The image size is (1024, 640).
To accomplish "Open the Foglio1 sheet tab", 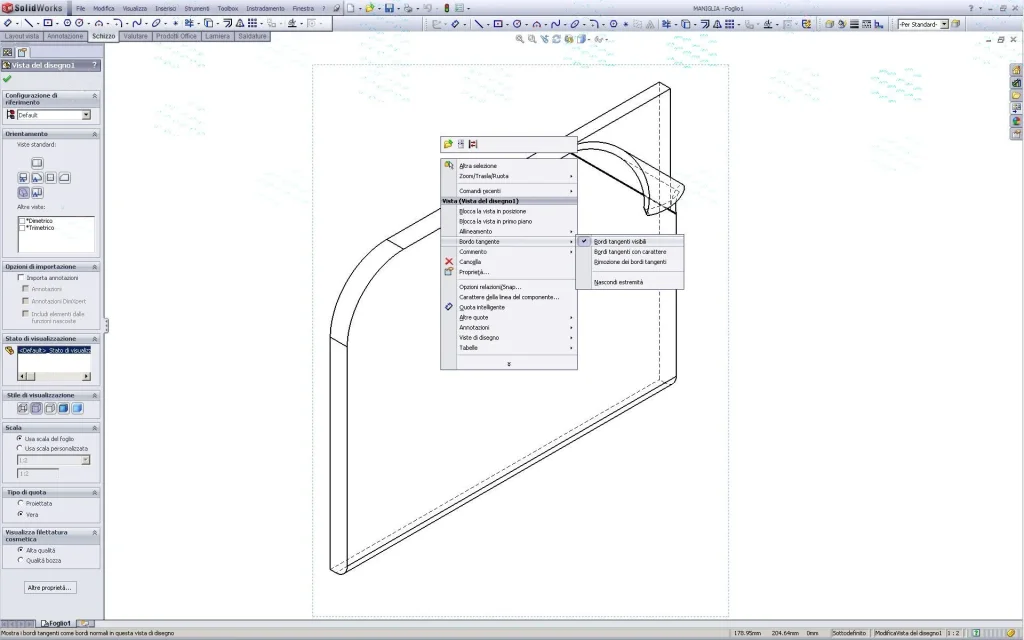I will click(57, 623).
